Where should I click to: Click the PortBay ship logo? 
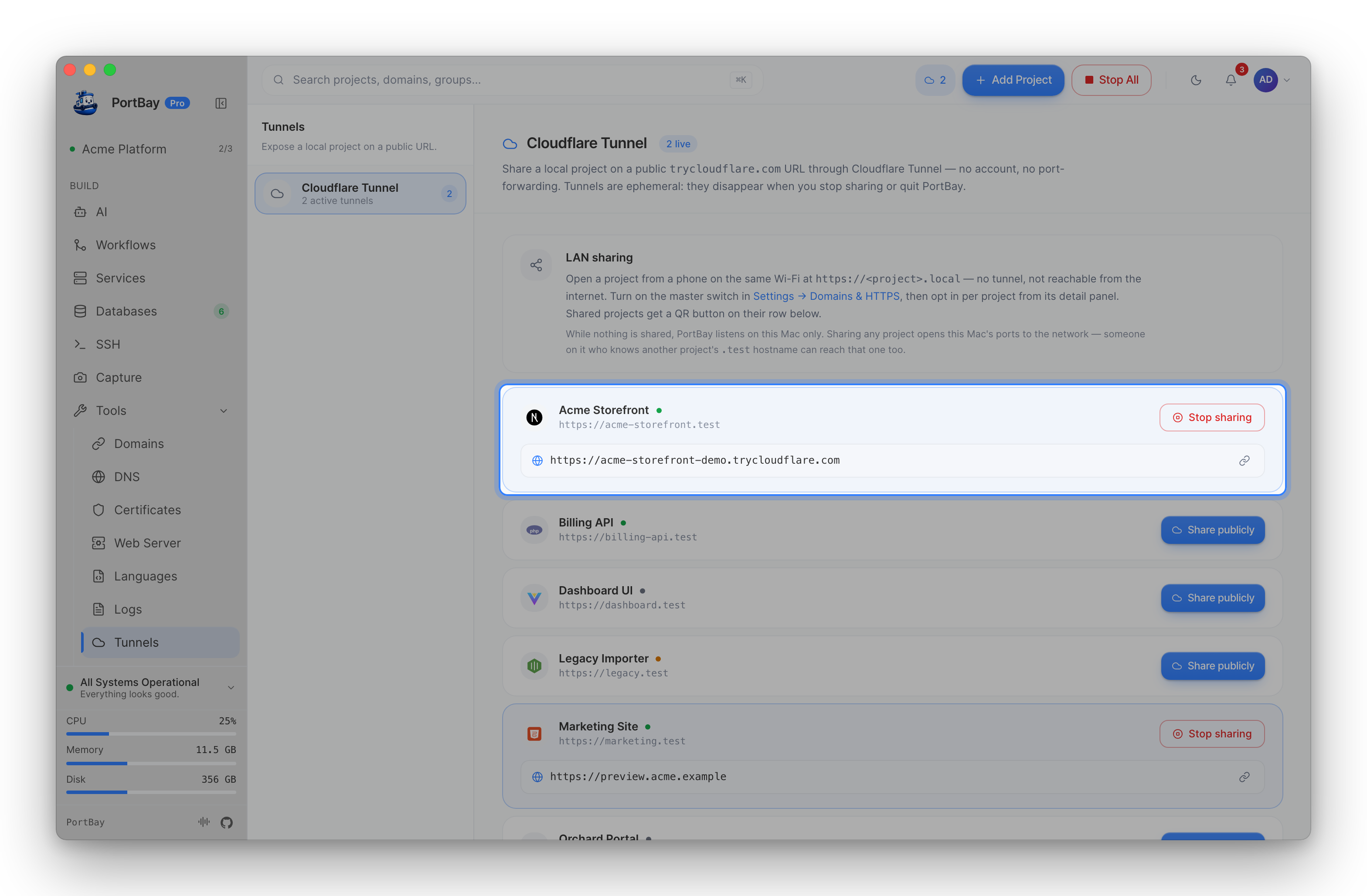point(85,103)
